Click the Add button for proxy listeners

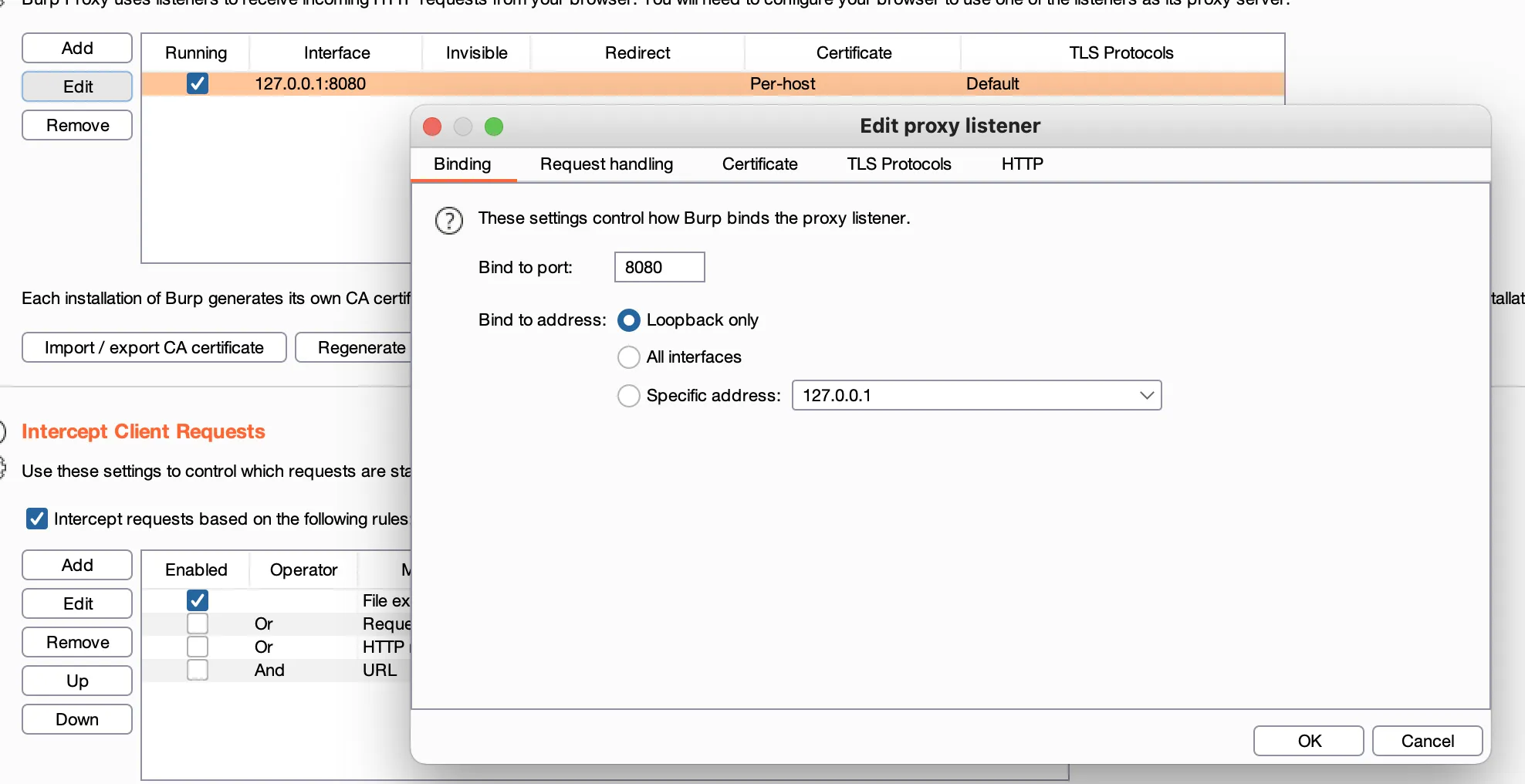77,48
